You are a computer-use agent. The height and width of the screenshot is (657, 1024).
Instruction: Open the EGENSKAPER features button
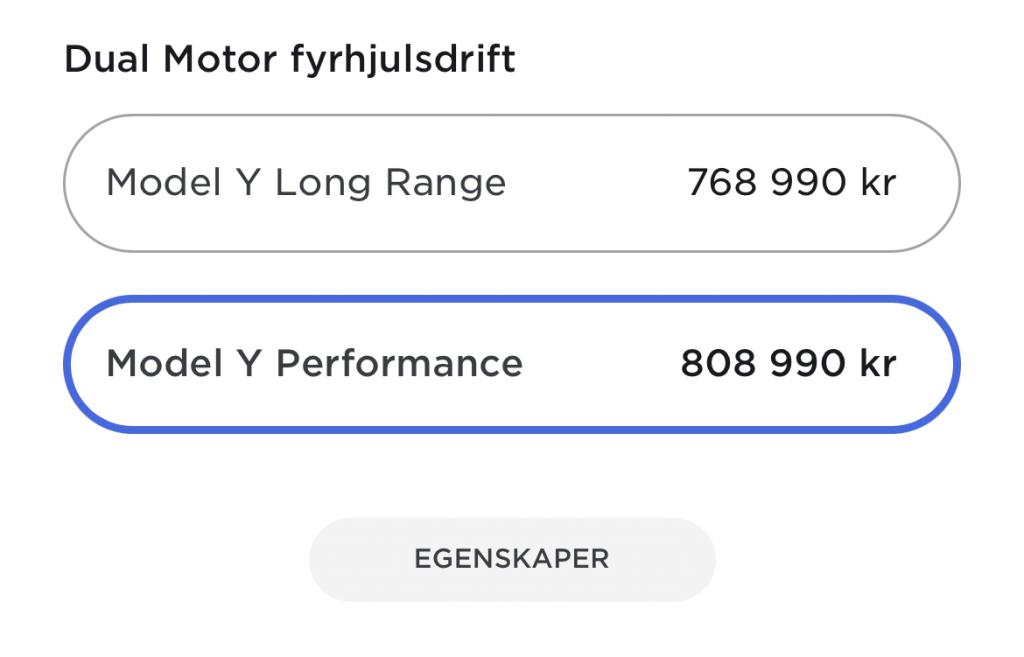coord(511,559)
